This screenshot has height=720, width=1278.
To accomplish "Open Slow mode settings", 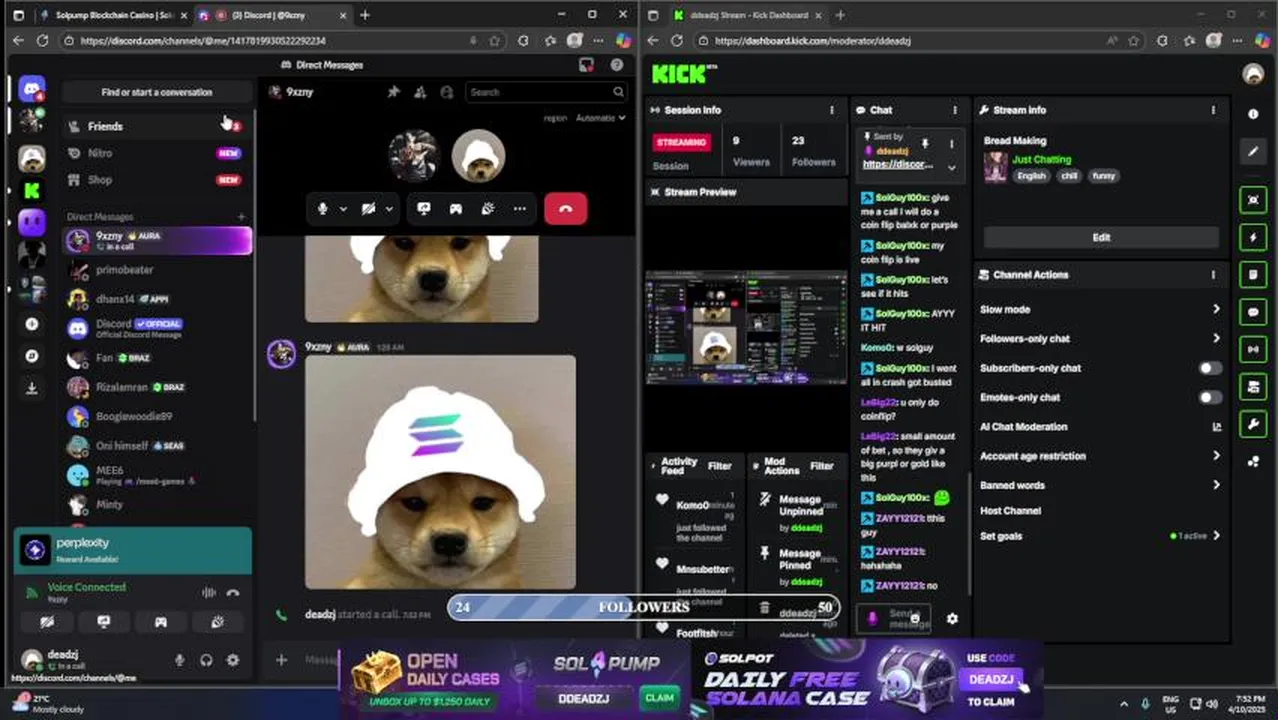I will (1100, 310).
